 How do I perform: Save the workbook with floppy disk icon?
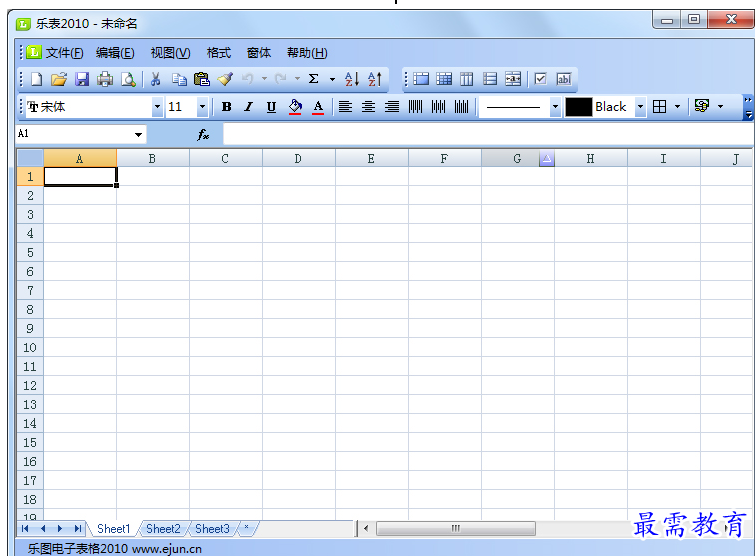(x=82, y=79)
